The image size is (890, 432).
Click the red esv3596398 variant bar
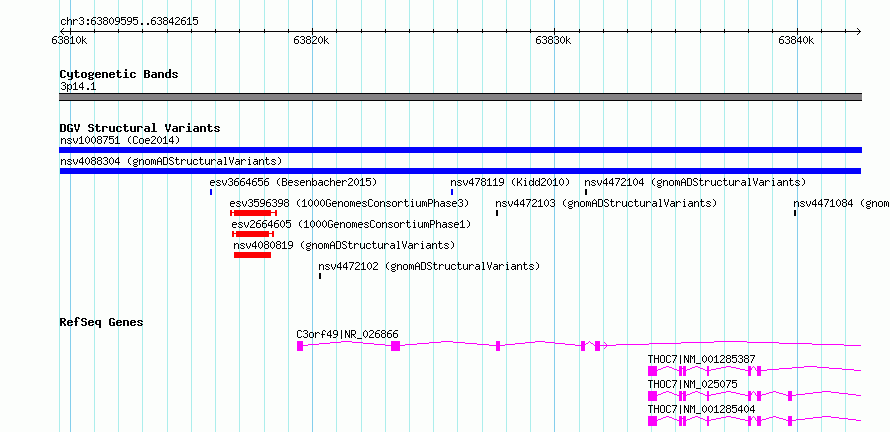click(253, 213)
